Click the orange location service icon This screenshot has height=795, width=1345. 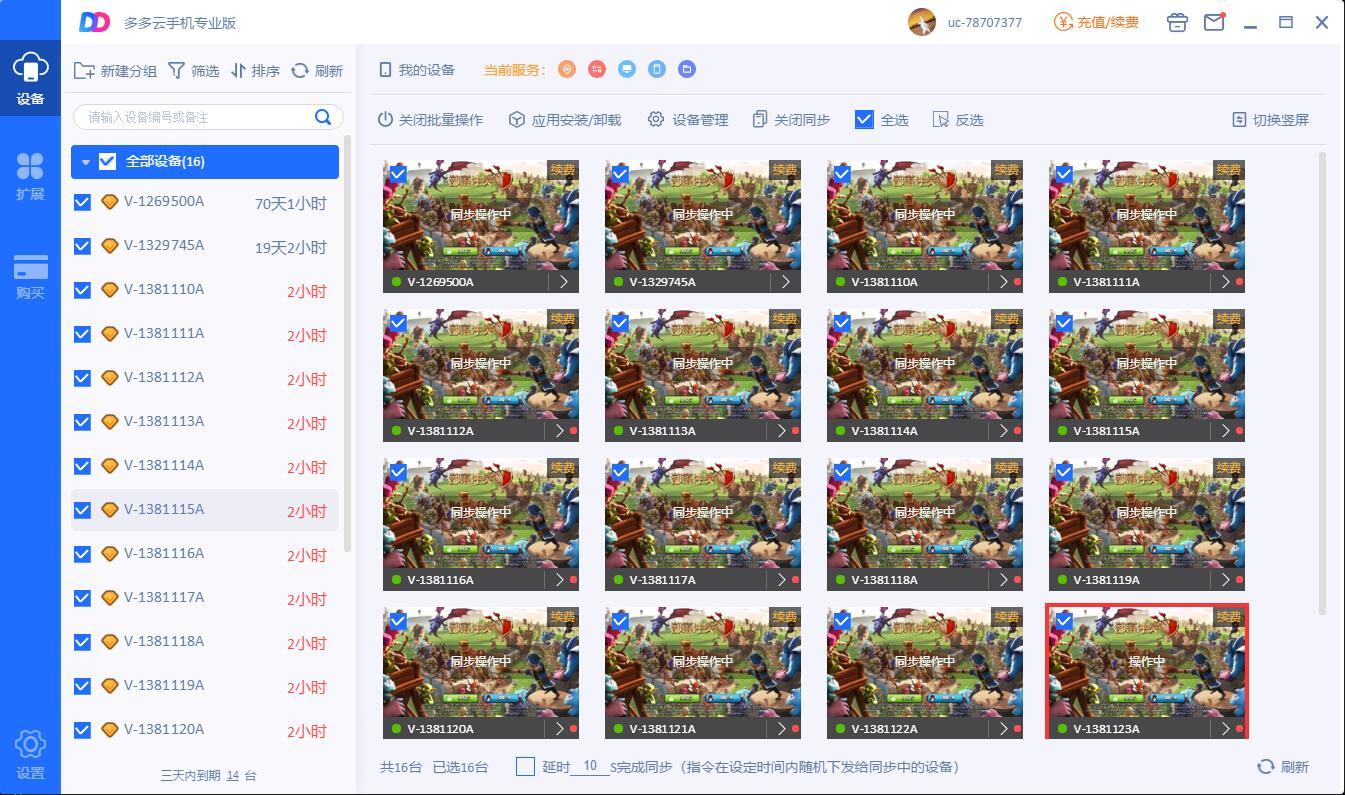(x=567, y=69)
